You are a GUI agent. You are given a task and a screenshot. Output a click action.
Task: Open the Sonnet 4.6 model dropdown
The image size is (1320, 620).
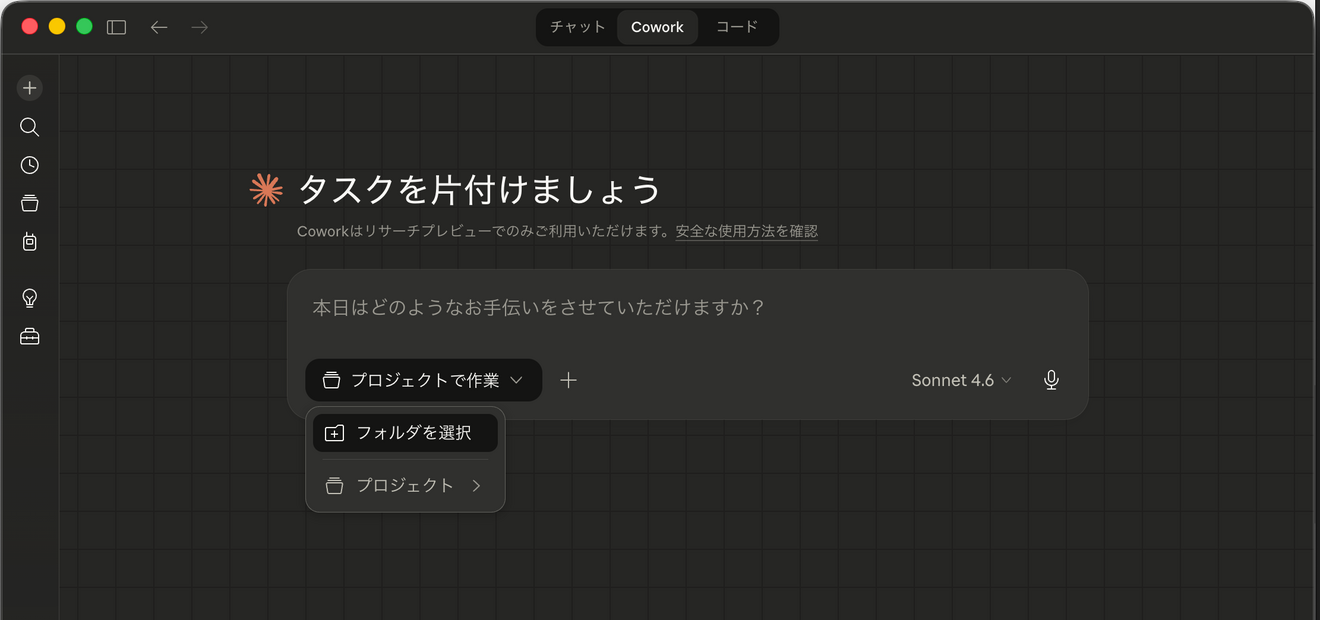tap(960, 380)
